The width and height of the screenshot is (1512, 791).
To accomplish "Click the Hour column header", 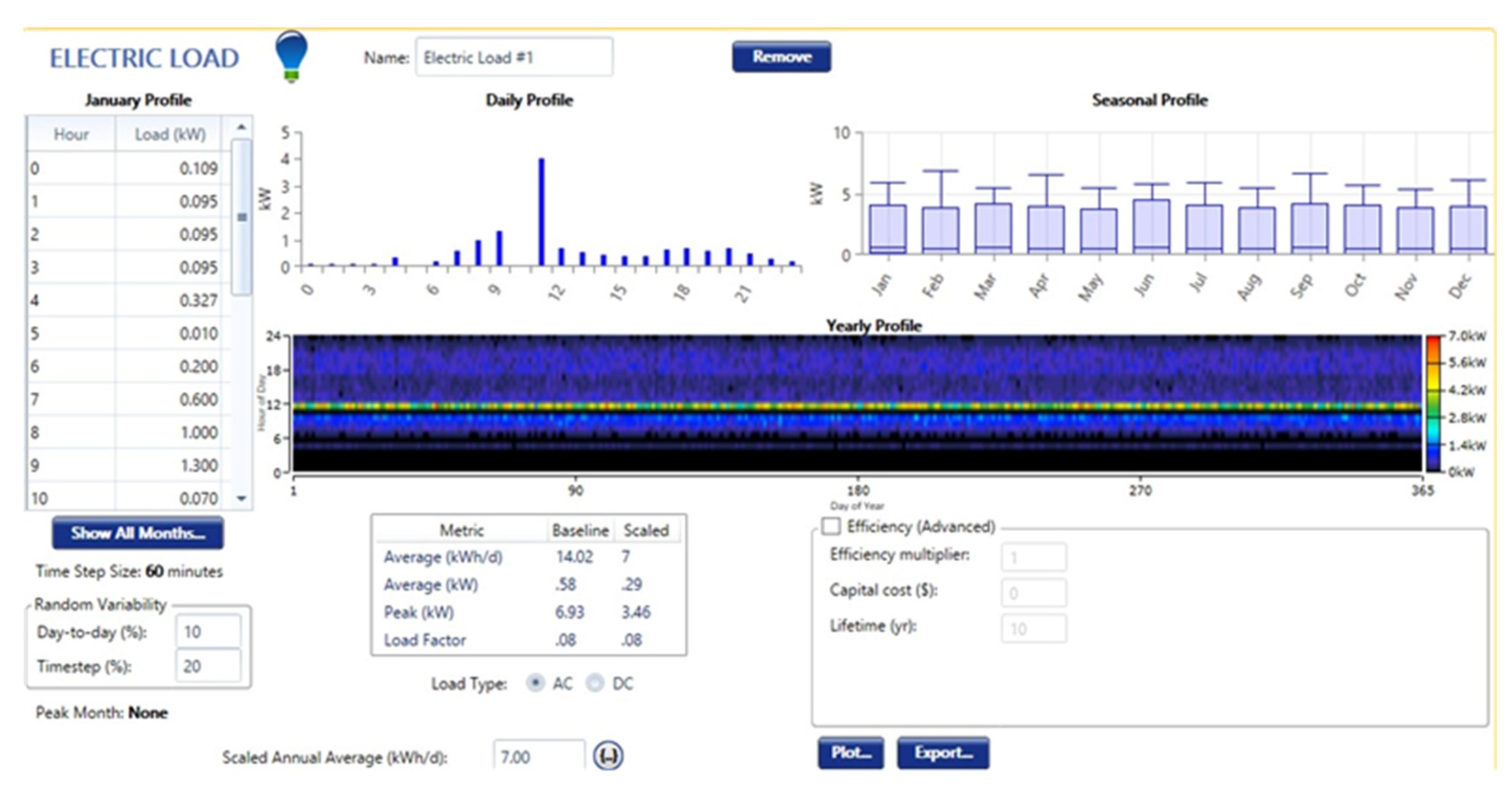I will click(x=71, y=134).
